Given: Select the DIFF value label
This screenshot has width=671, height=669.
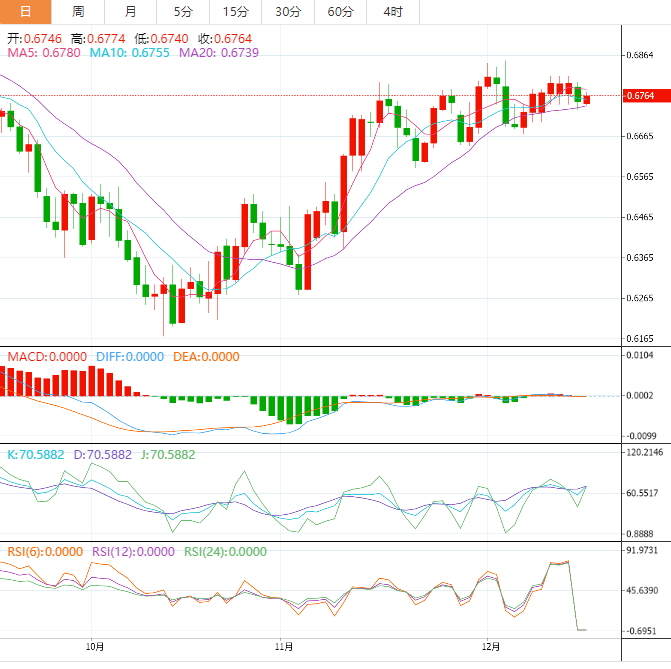Looking at the screenshot, I should [129, 357].
